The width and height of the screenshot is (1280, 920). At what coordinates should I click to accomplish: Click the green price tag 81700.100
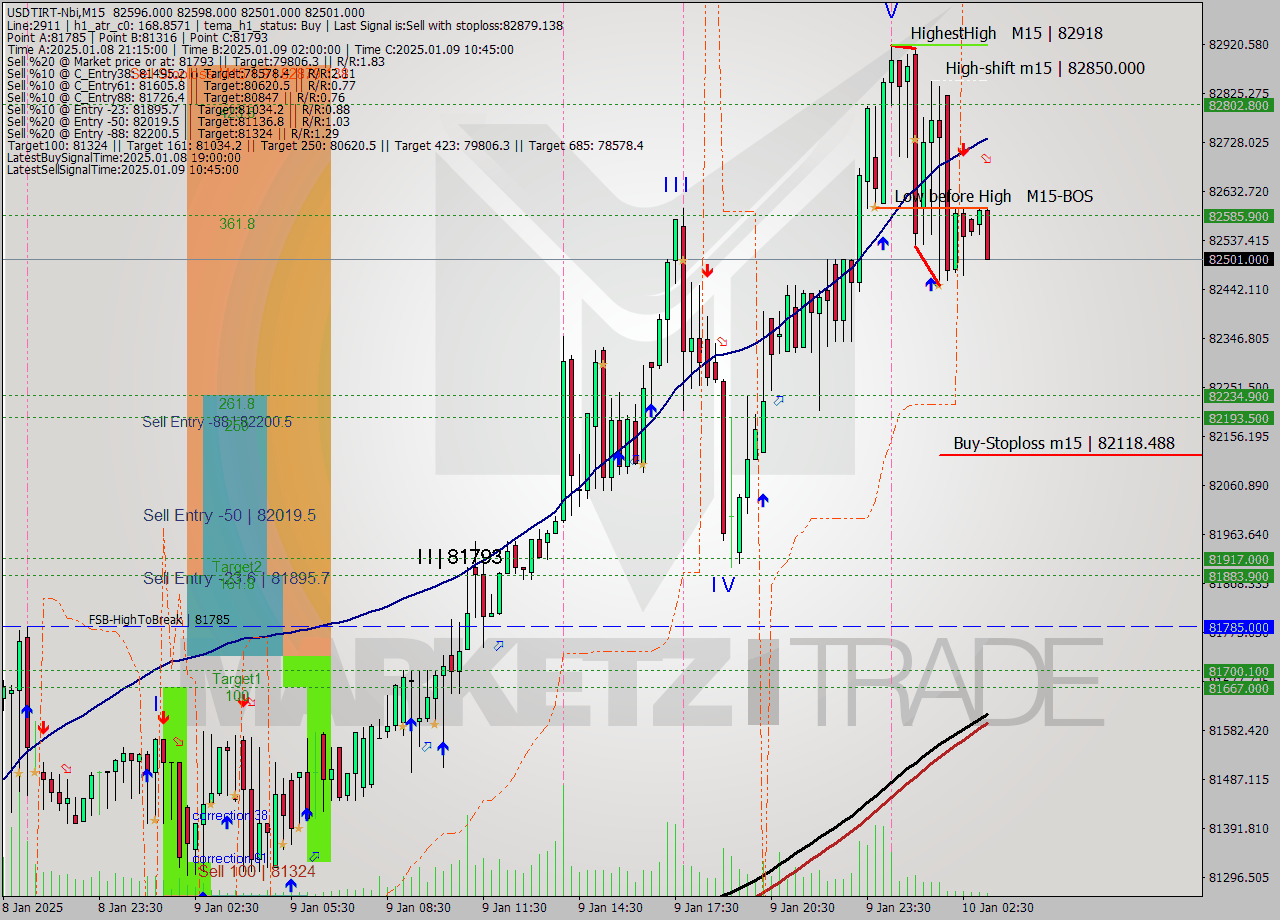click(x=1240, y=671)
